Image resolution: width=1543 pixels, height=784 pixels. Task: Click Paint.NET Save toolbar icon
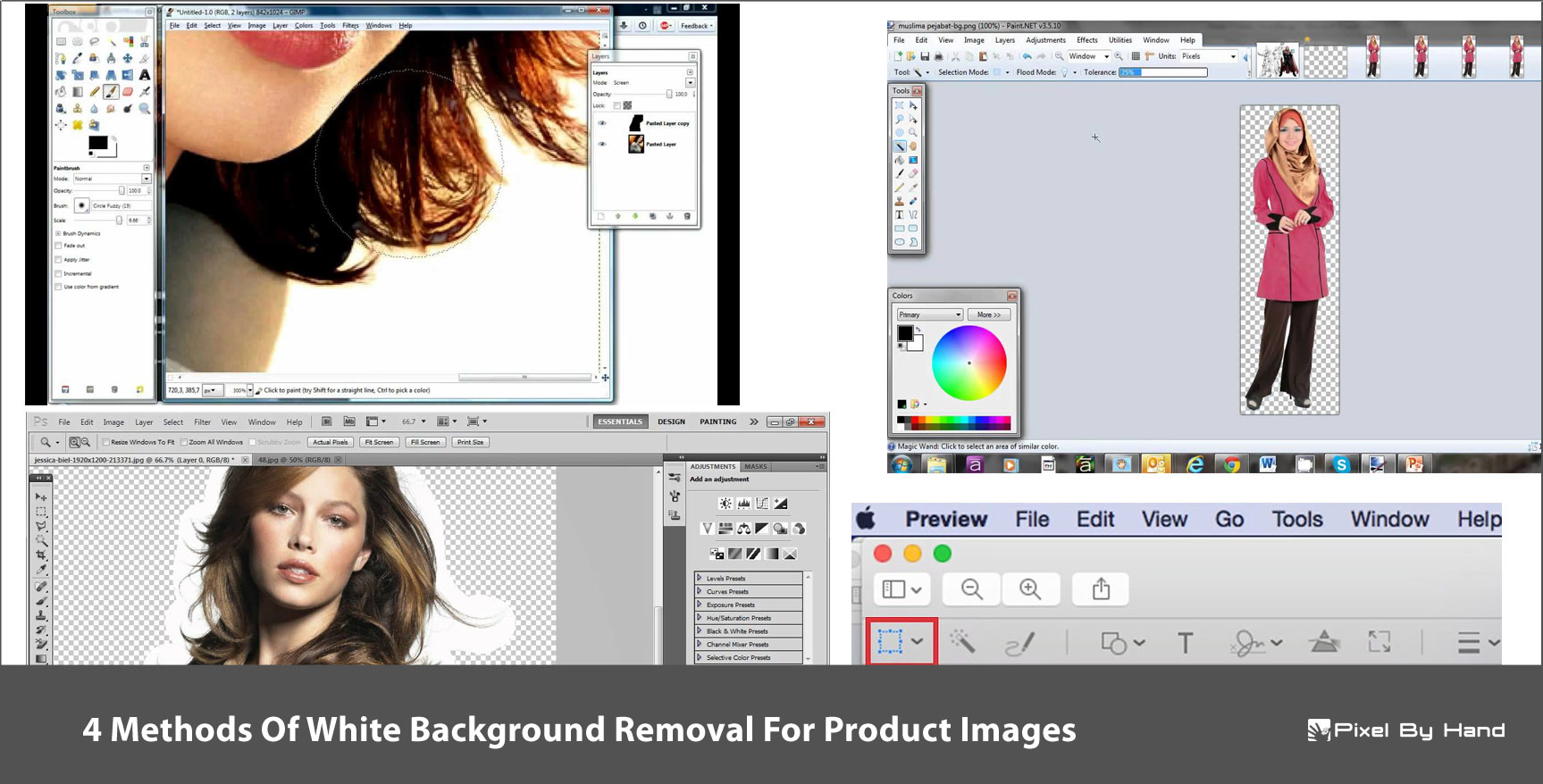(x=925, y=56)
